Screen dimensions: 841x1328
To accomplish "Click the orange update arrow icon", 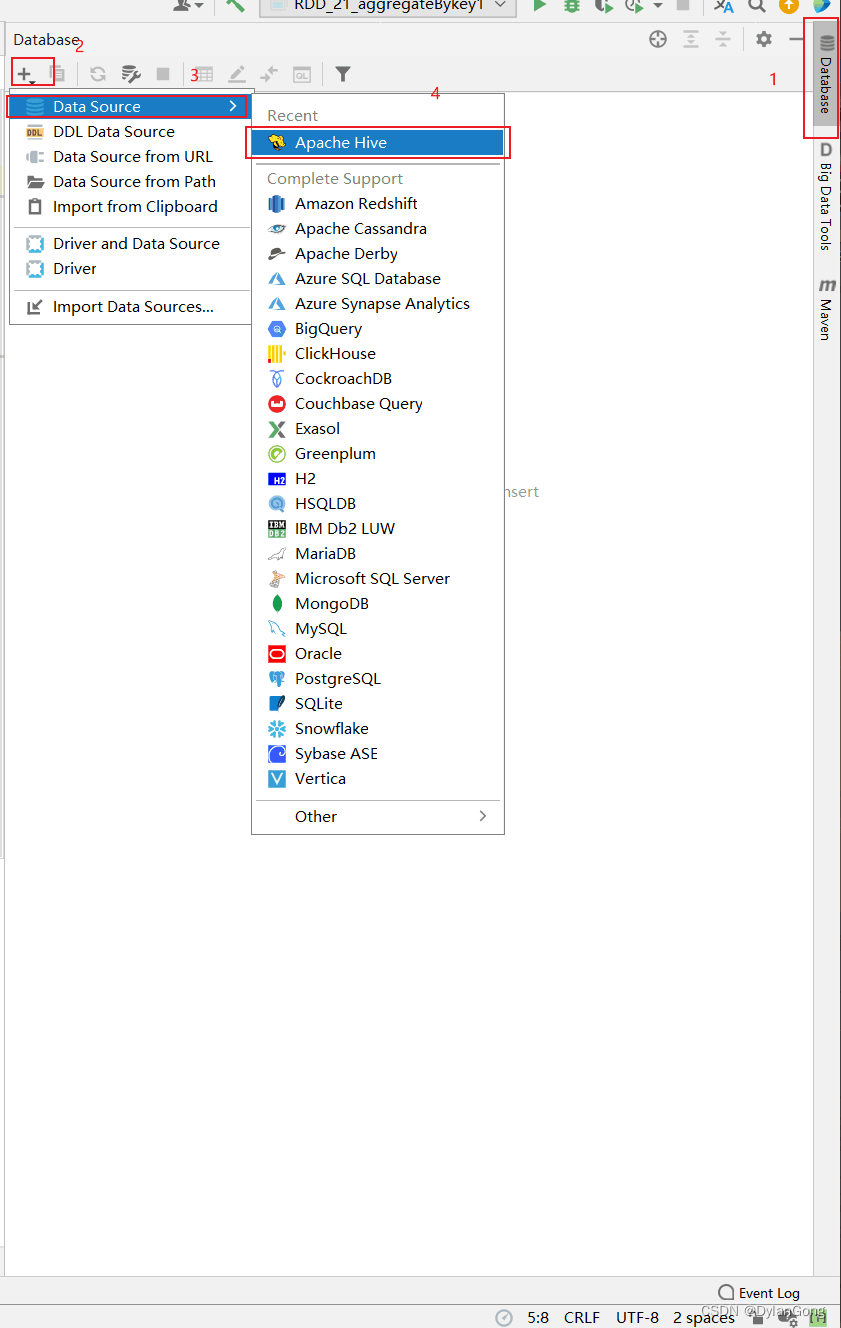I will 789,5.
